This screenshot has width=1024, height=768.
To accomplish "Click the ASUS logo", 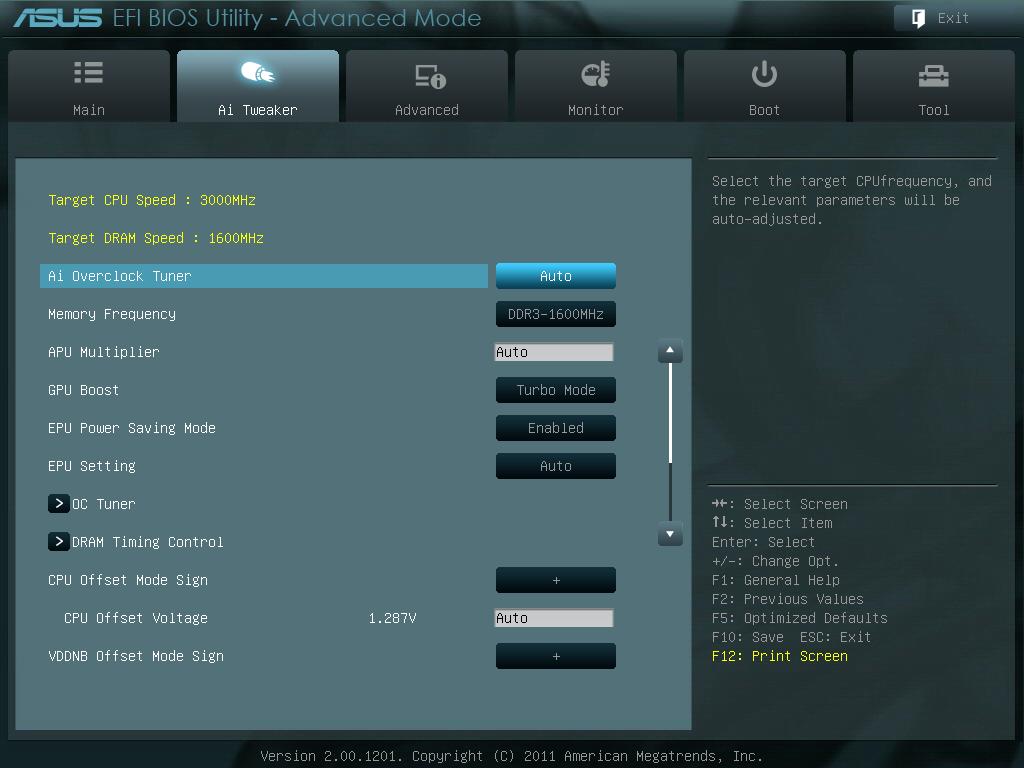I will pyautogui.click(x=57, y=18).
